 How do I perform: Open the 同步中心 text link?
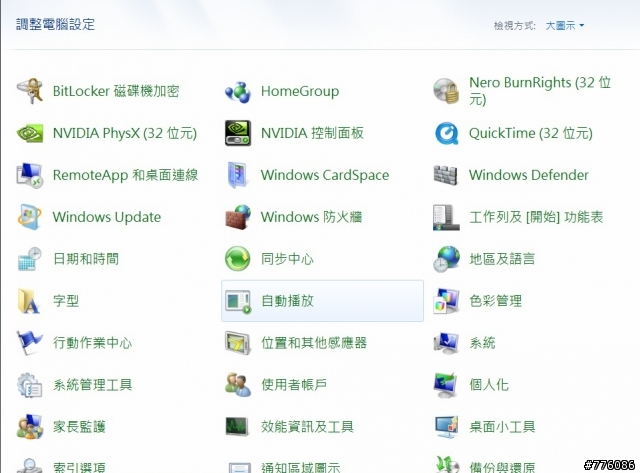coord(287,259)
